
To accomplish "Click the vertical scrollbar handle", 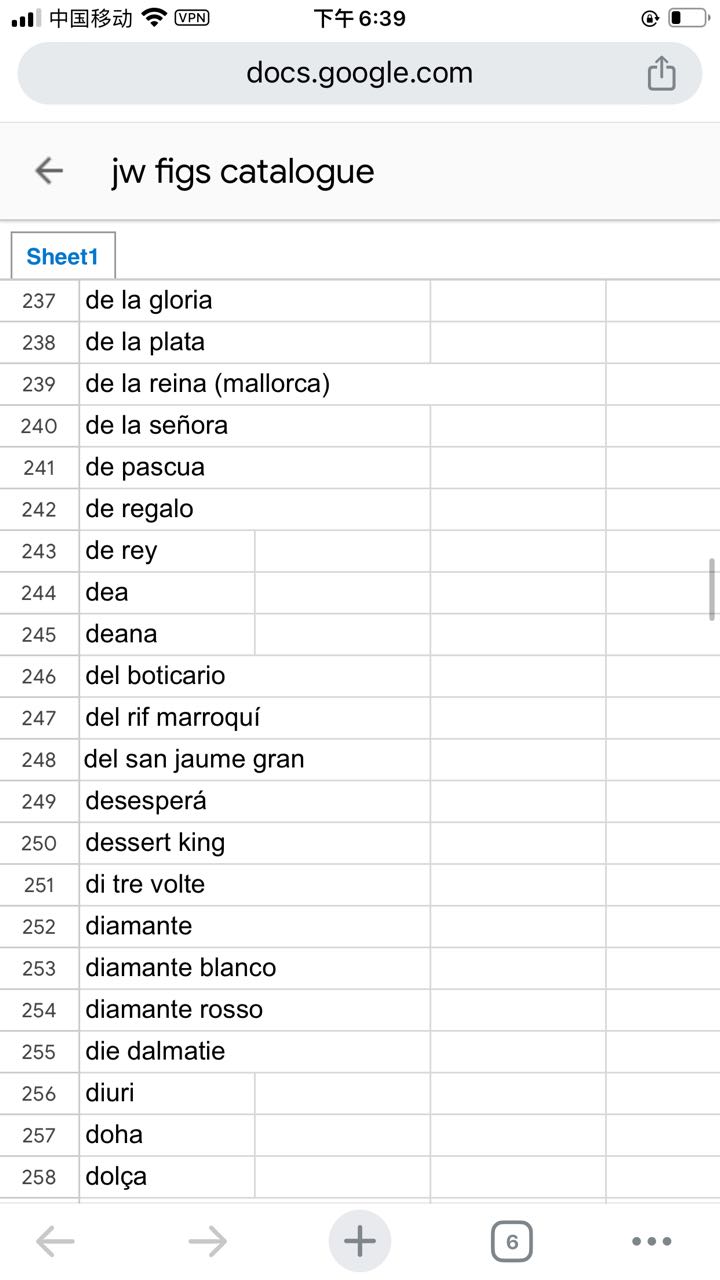I will pyautogui.click(x=713, y=590).
